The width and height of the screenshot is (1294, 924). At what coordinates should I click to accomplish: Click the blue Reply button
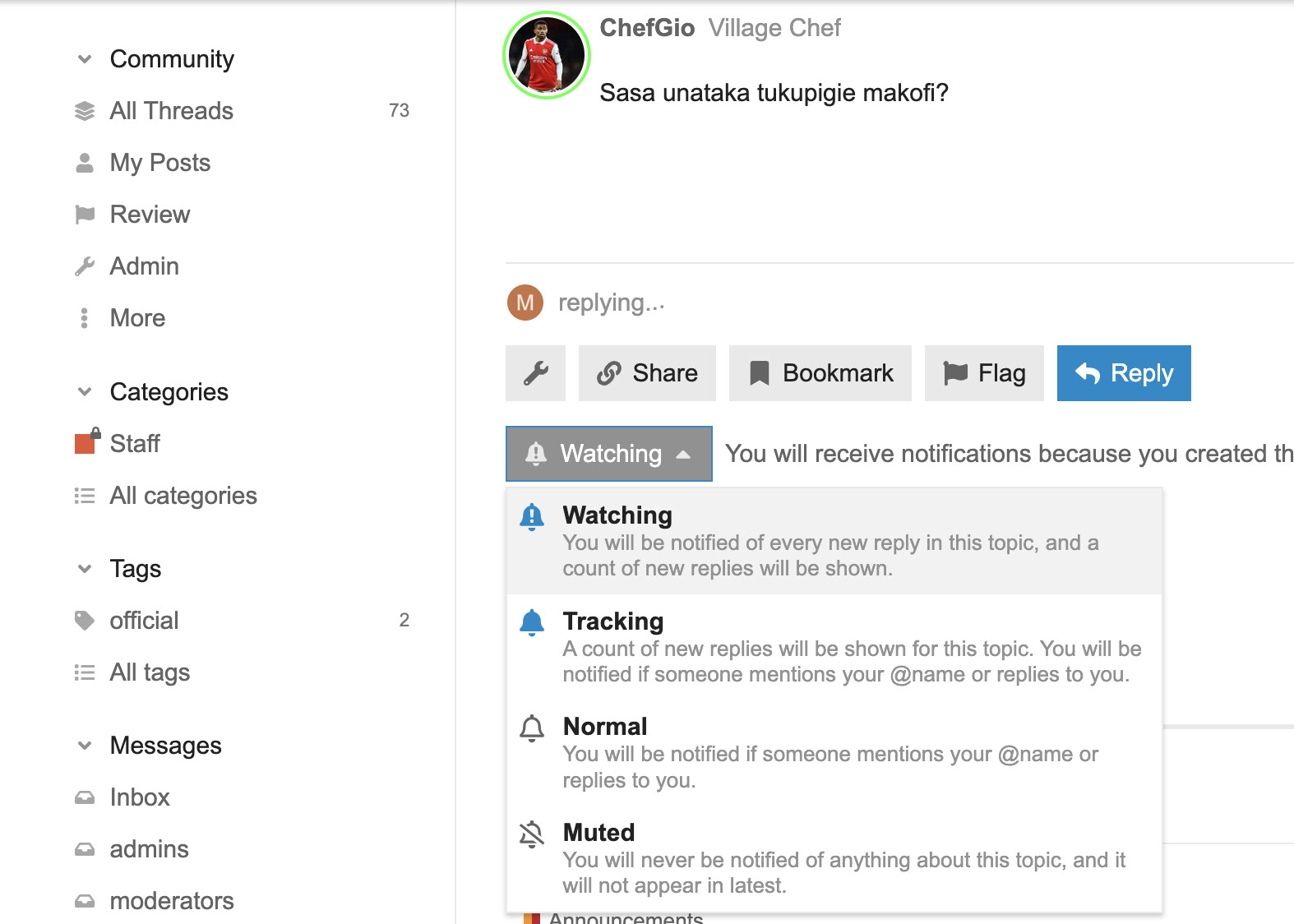tap(1123, 373)
